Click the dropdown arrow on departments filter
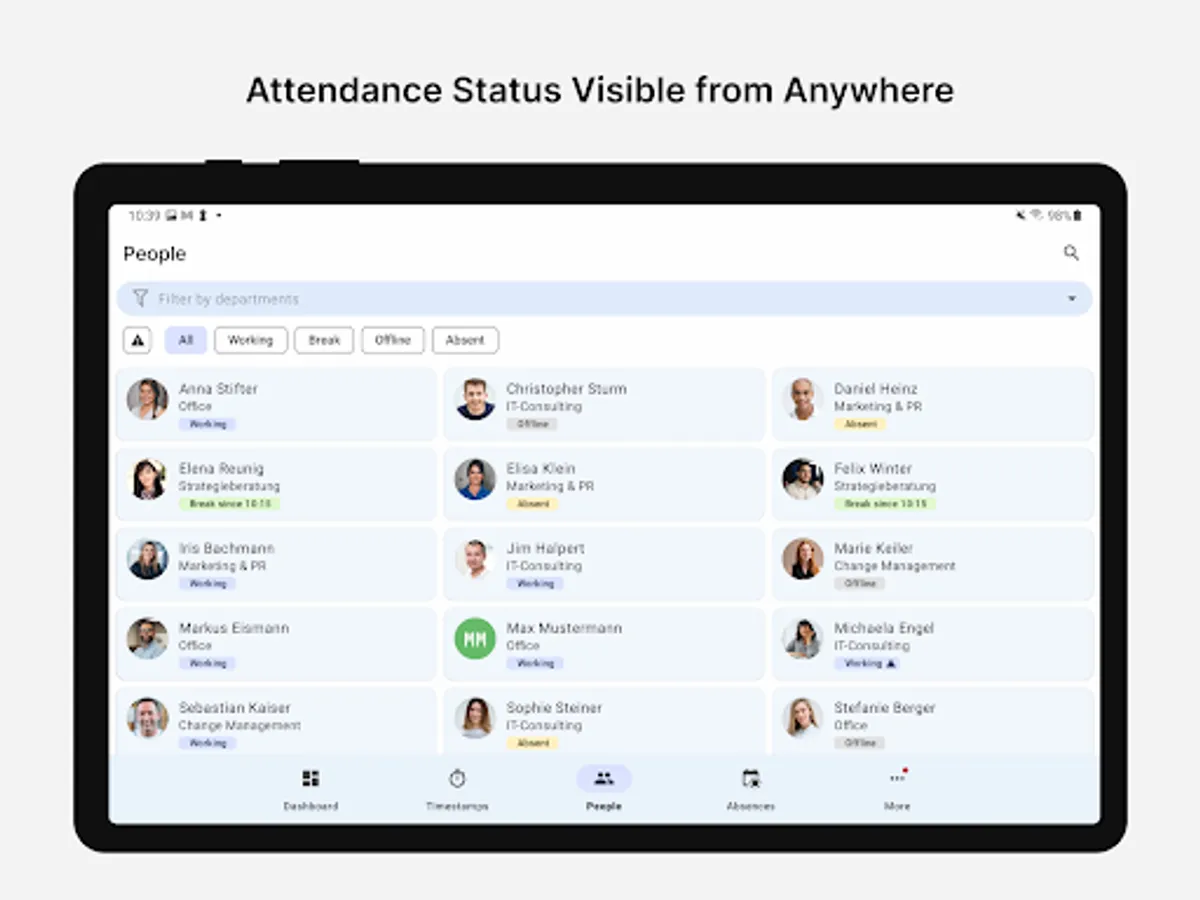 click(x=1071, y=298)
